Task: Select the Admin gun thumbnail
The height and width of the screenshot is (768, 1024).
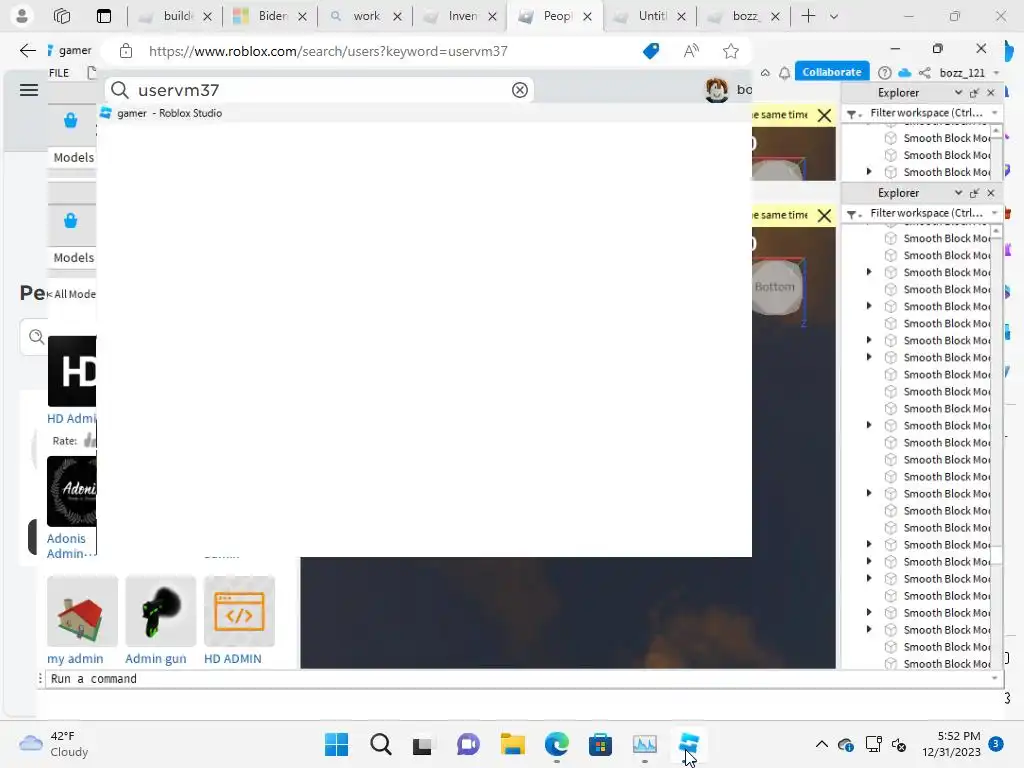Action: click(x=161, y=611)
